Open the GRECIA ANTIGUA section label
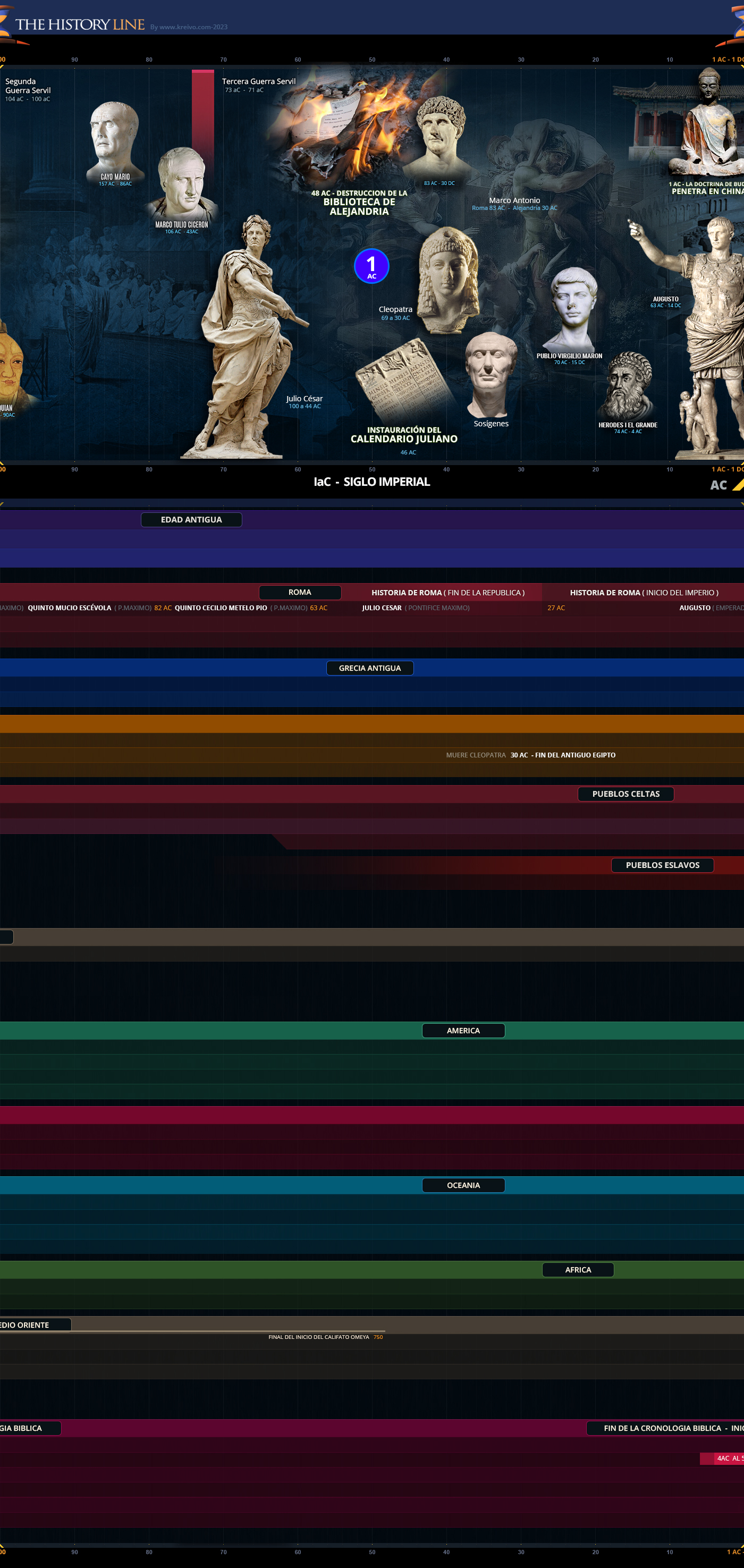744x1568 pixels. 370,668
